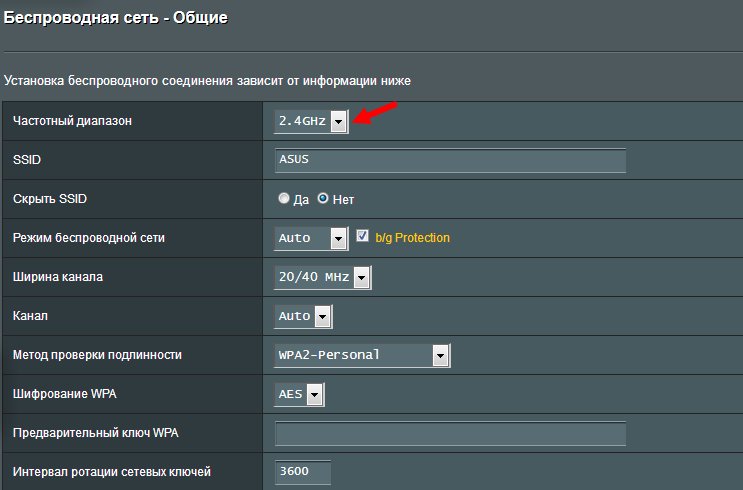
Task: Open the 20/40 MHz channel width dropdown
Action: coord(323,277)
